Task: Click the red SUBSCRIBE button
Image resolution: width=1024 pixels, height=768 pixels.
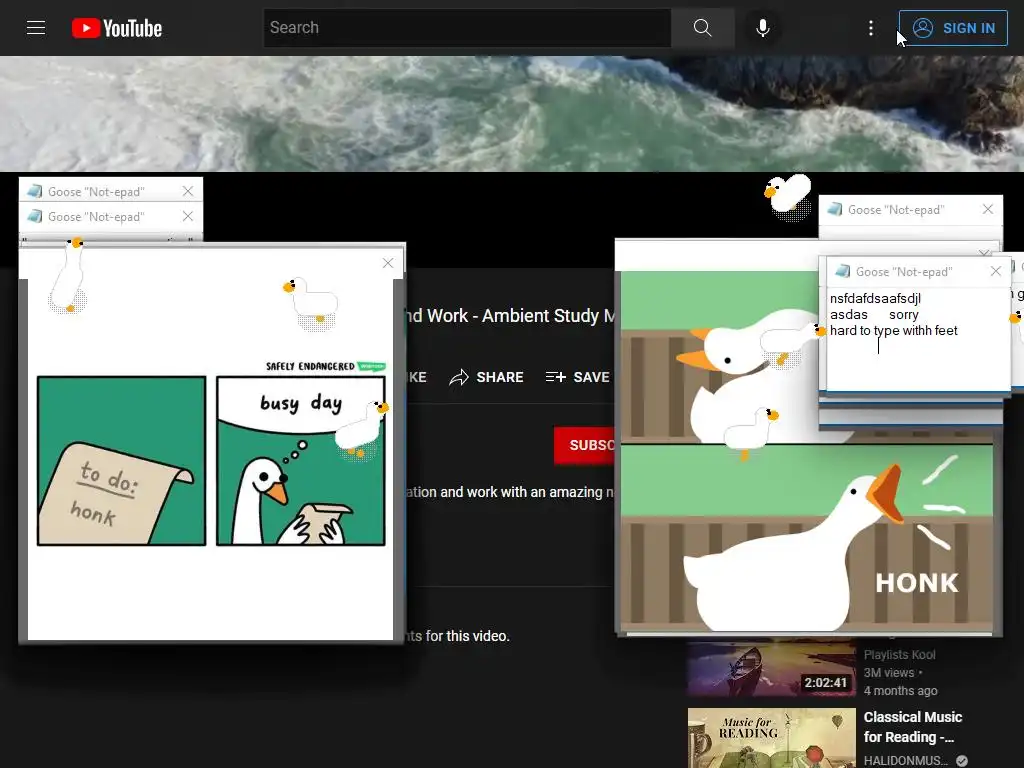Action: (584, 445)
